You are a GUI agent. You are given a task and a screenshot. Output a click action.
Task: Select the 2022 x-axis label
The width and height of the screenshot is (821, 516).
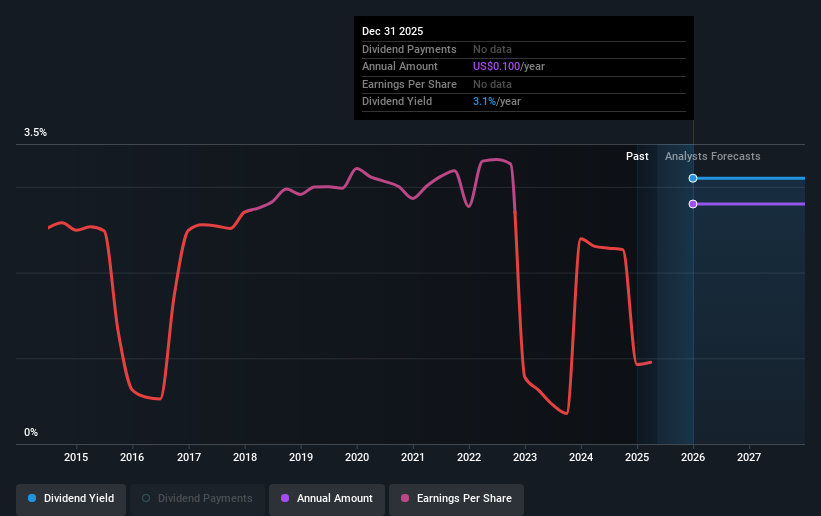[469, 457]
